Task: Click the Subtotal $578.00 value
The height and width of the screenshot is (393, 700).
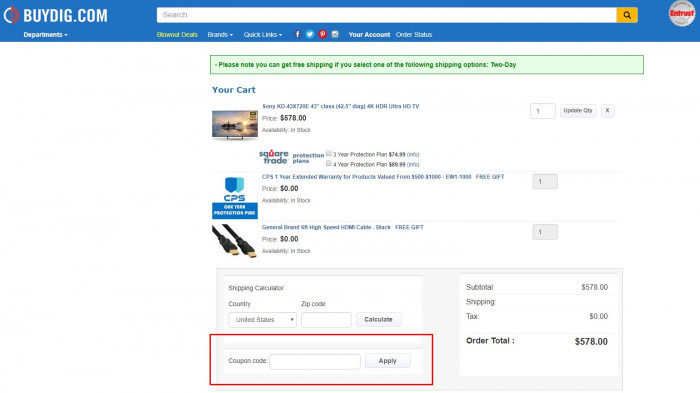Action: [594, 287]
